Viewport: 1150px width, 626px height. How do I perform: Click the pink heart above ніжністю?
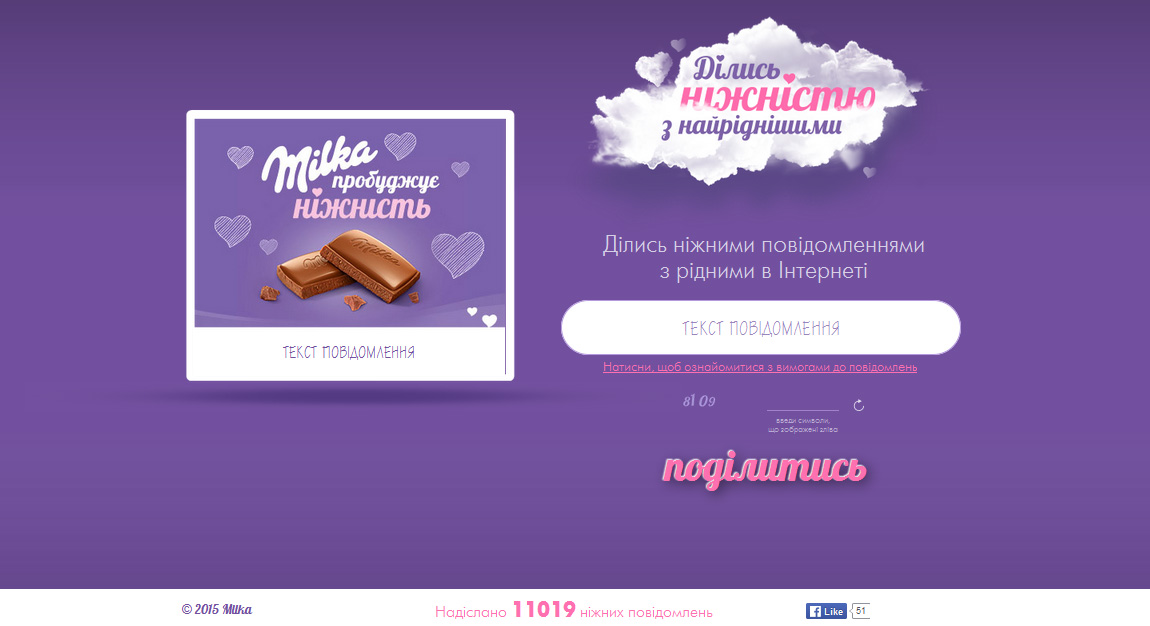tap(789, 78)
